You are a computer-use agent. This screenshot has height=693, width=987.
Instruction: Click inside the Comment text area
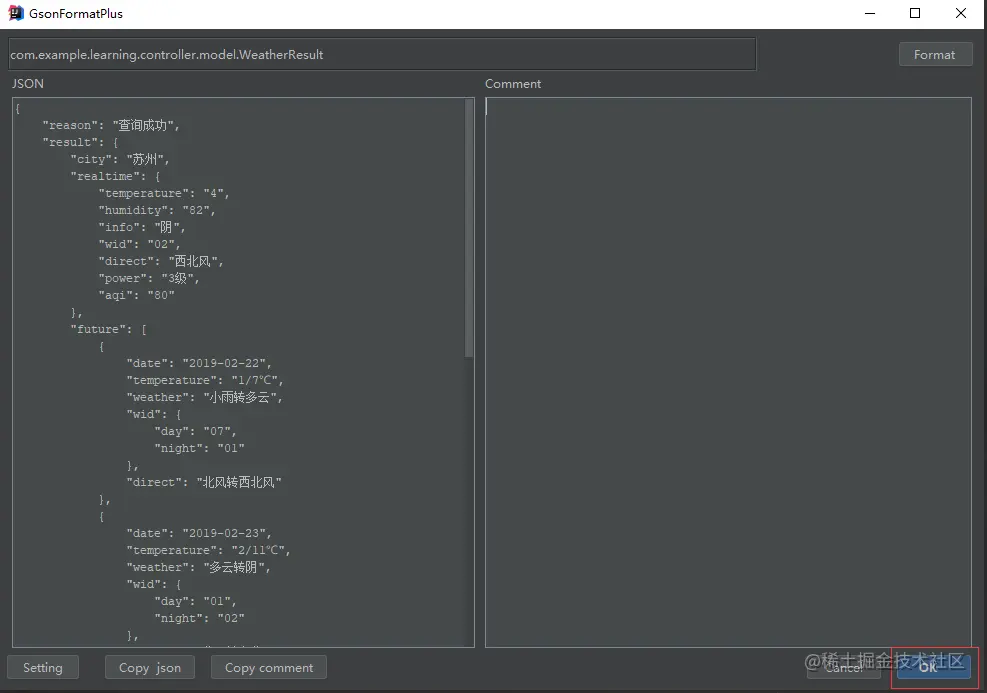(x=728, y=372)
